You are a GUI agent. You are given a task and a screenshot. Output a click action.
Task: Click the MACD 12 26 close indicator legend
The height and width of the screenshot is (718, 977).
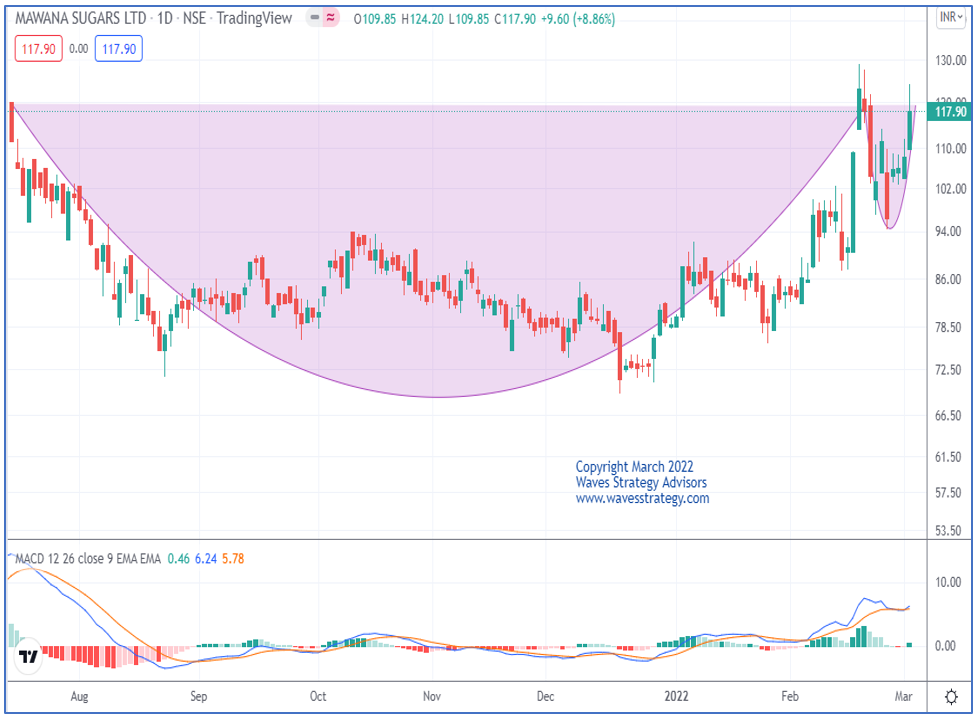pos(88,558)
